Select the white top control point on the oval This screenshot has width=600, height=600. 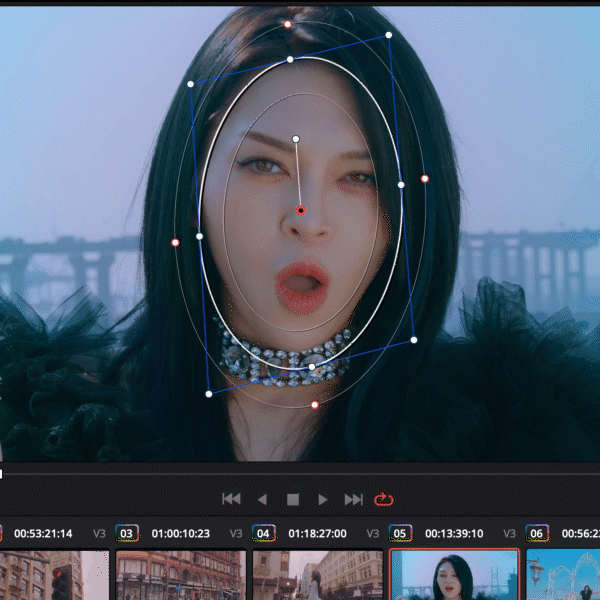pyautogui.click(x=290, y=60)
